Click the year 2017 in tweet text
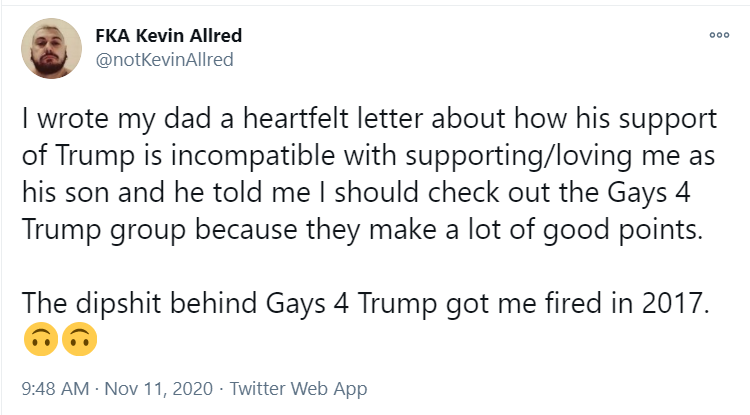Viewport: 750px width, 415px height. pyautogui.click(x=675, y=303)
